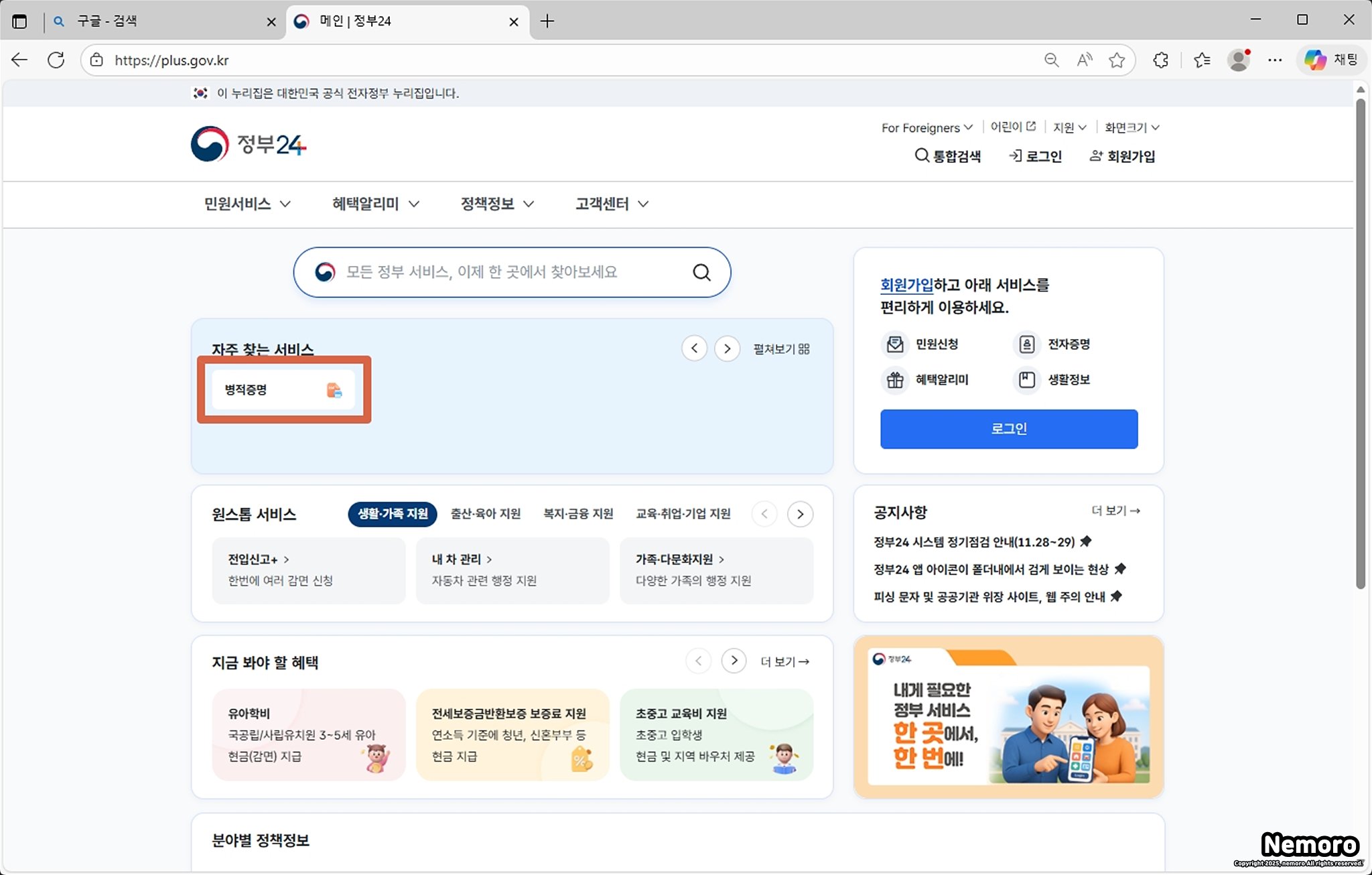
Task: Open the 화면크기 dropdown
Action: pos(1131,127)
